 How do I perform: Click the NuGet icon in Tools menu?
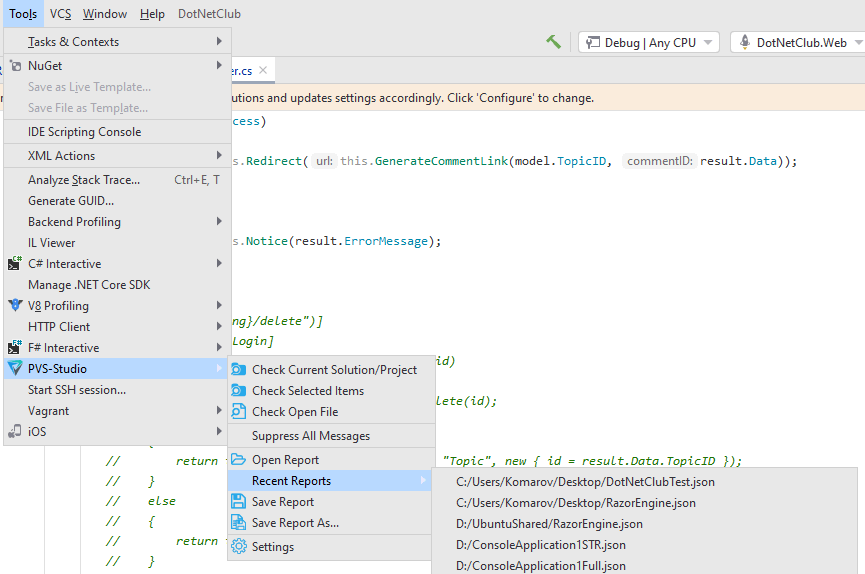[x=15, y=66]
